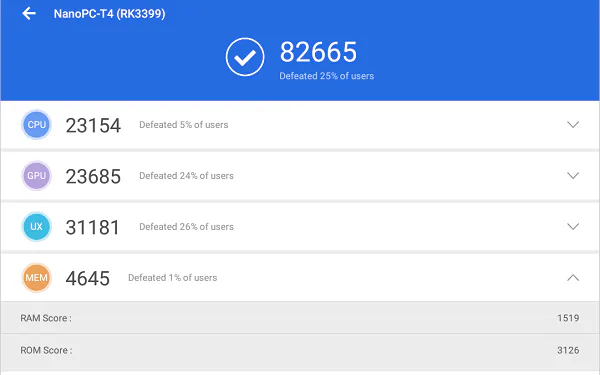The width and height of the screenshot is (600, 375).
Task: Click the RAM score value 1519
Action: click(568, 318)
